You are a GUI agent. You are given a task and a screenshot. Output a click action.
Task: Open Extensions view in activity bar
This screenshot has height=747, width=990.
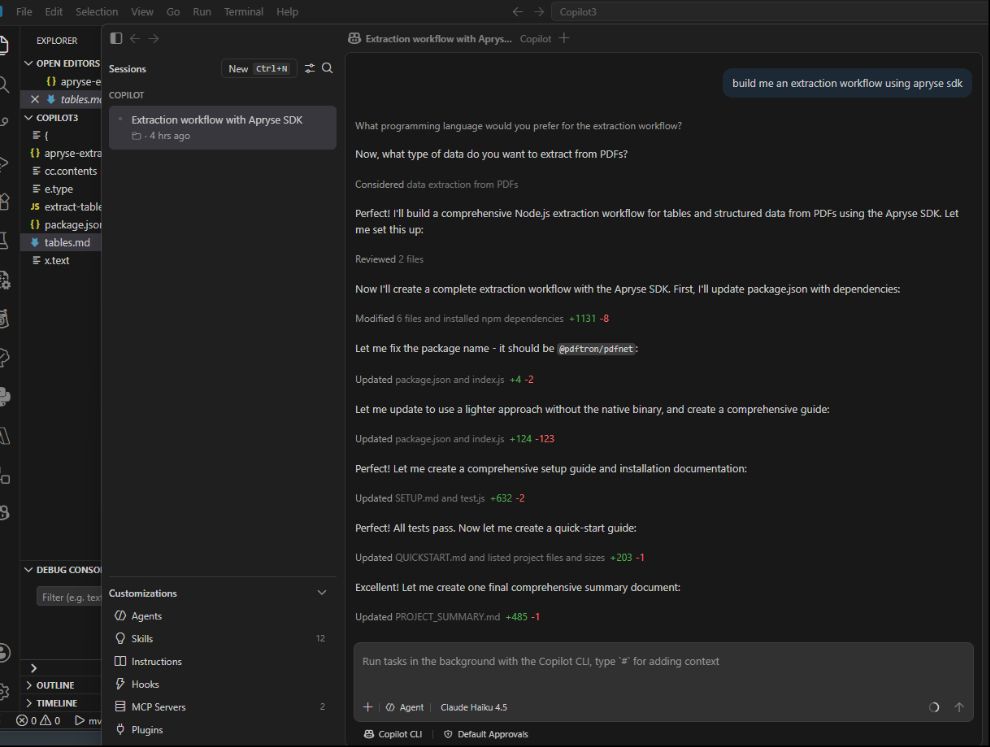coord(4,202)
